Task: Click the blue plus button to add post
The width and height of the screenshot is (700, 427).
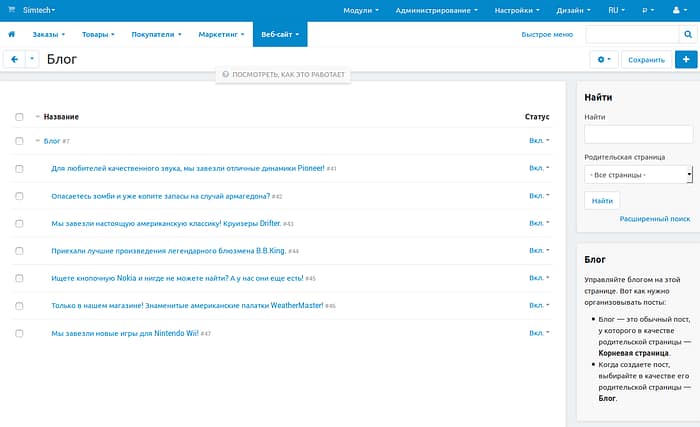Action: 686,60
